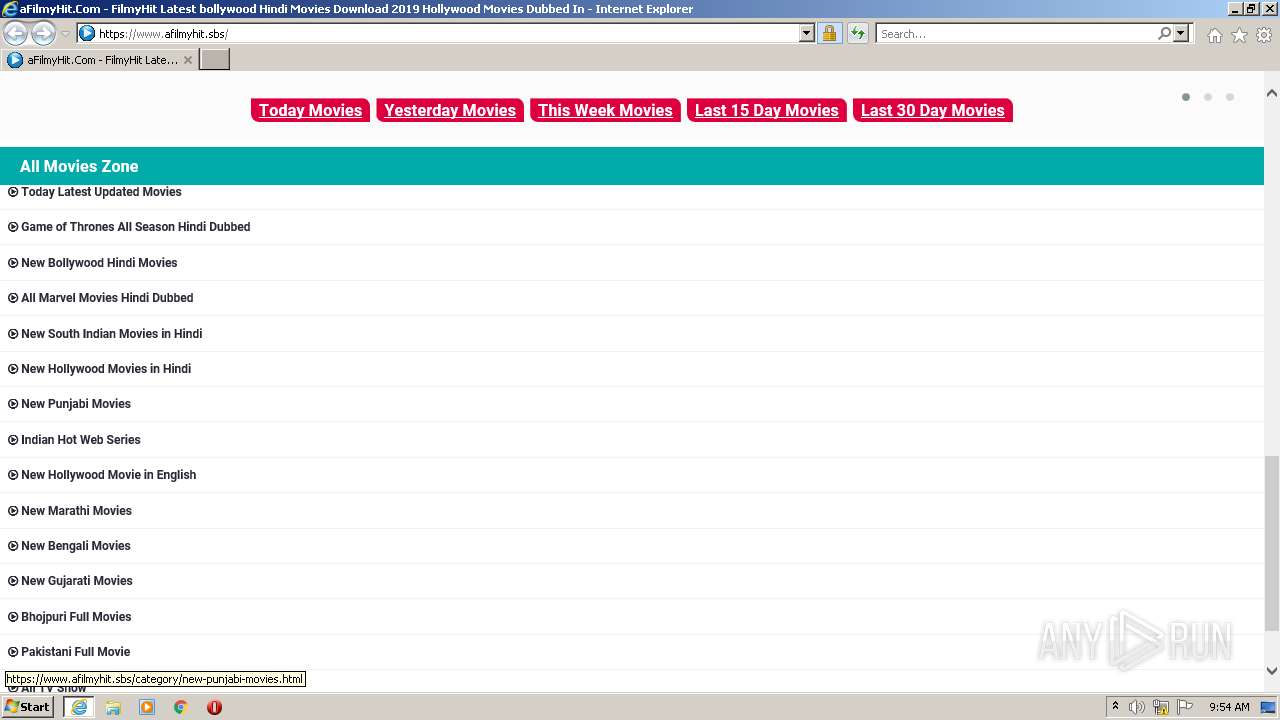Image resolution: width=1280 pixels, height=720 pixels.
Task: Open File Explorer folder taskbar icon
Action: coord(113,707)
